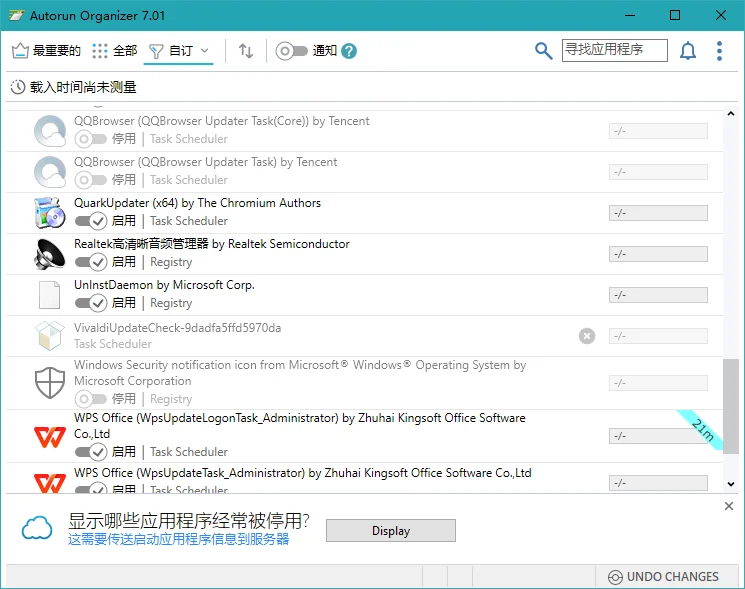
Task: Select the VivaldiUpdateCheck-9dadfa5ffd5970da entry
Action: [364, 336]
